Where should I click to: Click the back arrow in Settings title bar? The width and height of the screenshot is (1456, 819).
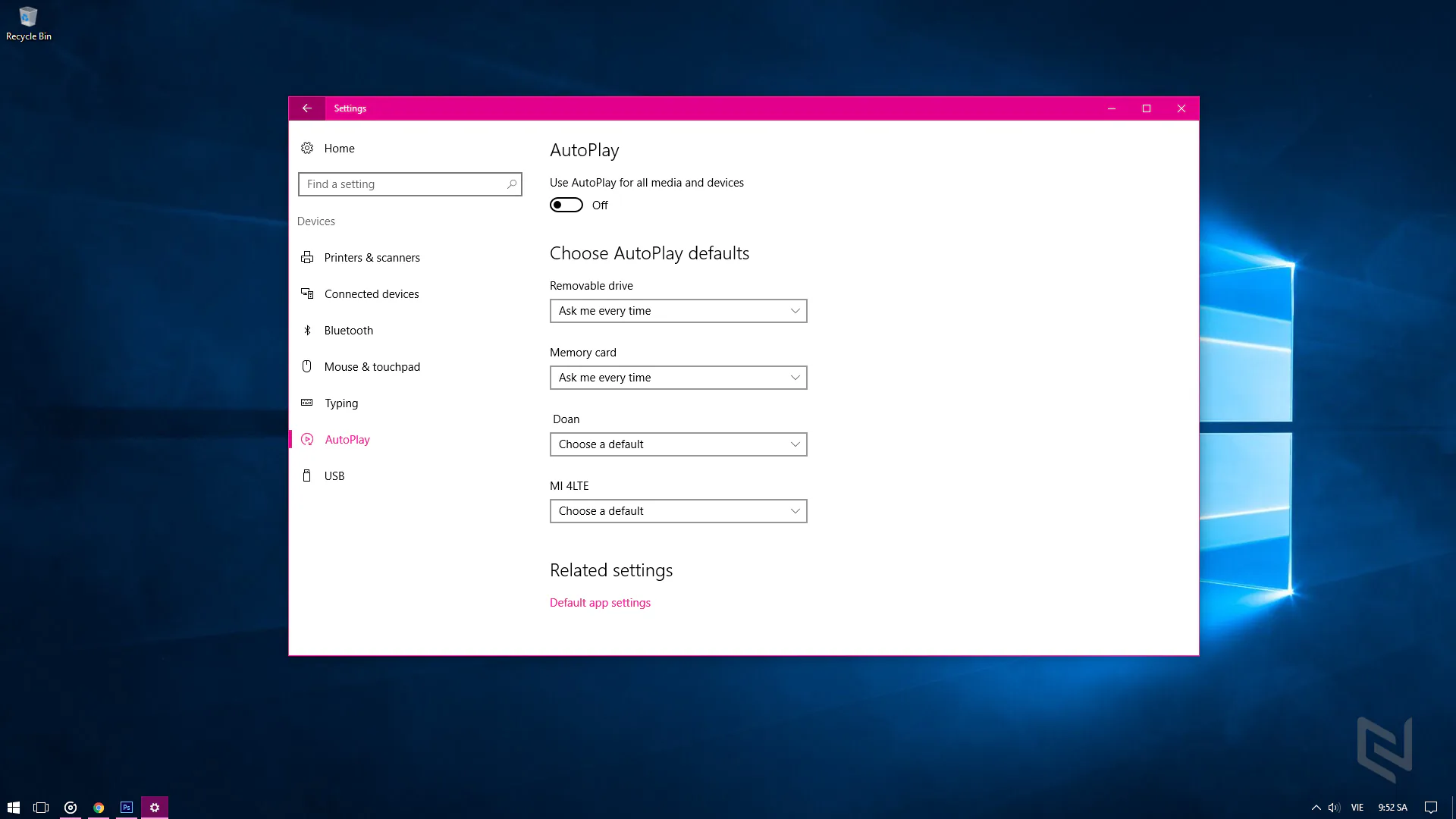307,108
